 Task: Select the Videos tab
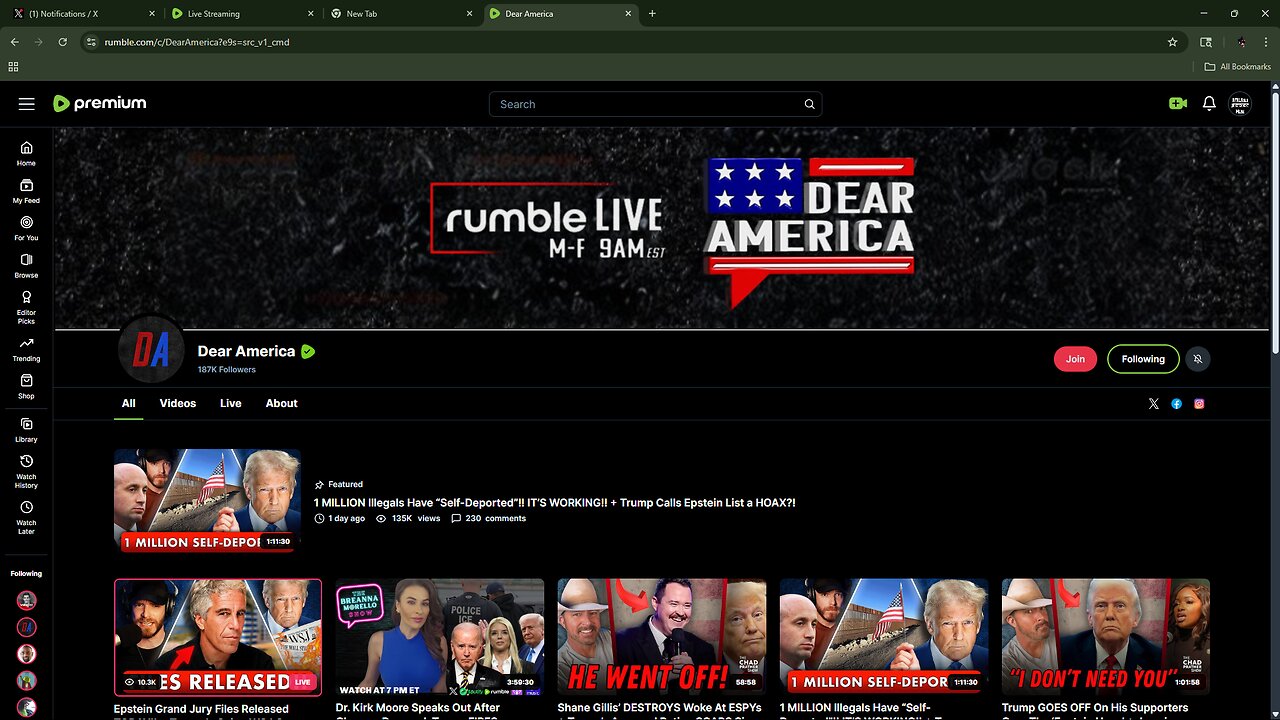(x=178, y=403)
